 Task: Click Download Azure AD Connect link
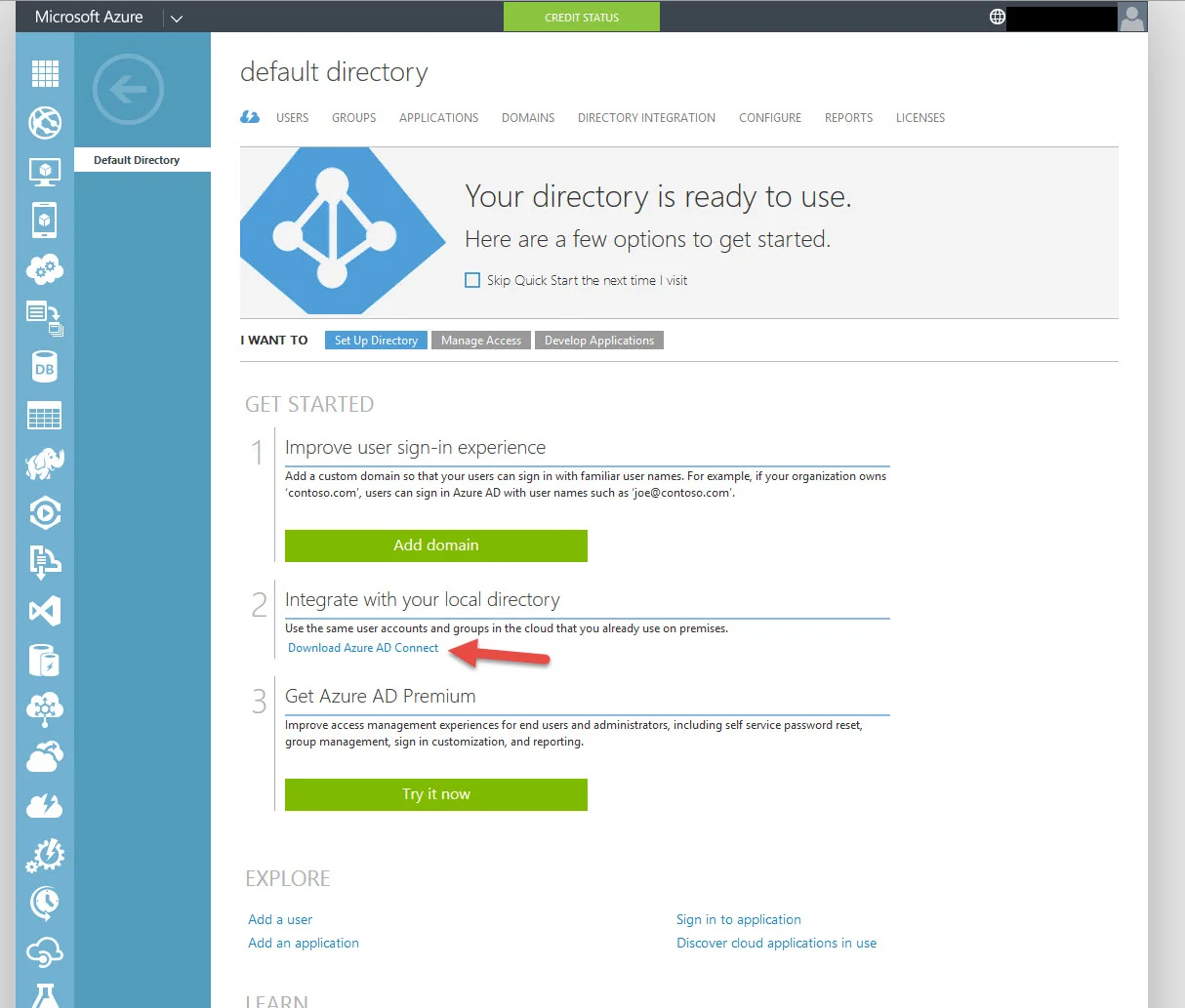(363, 648)
